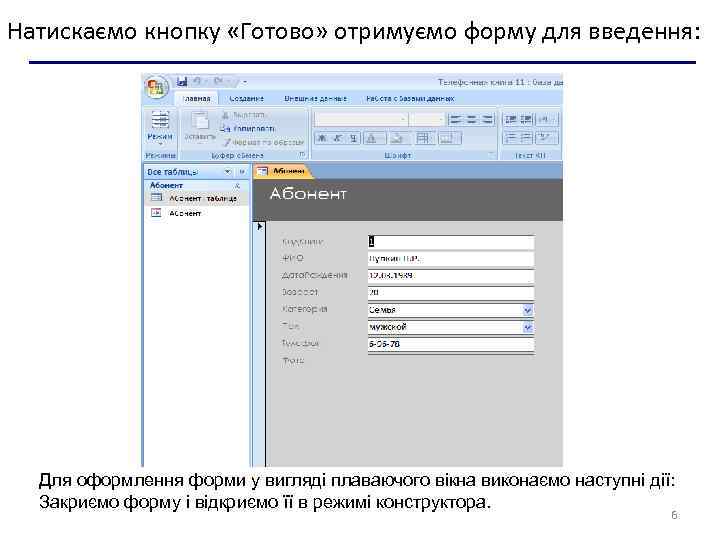Open the Буфер обмена dialog launcher
720x540 pixels.
(302, 155)
